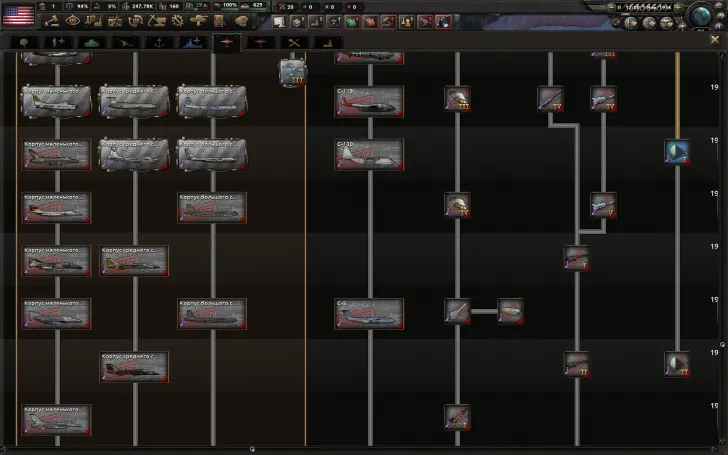The width and height of the screenshot is (728, 455).
Task: Close the research panel with X
Action: (x=715, y=40)
